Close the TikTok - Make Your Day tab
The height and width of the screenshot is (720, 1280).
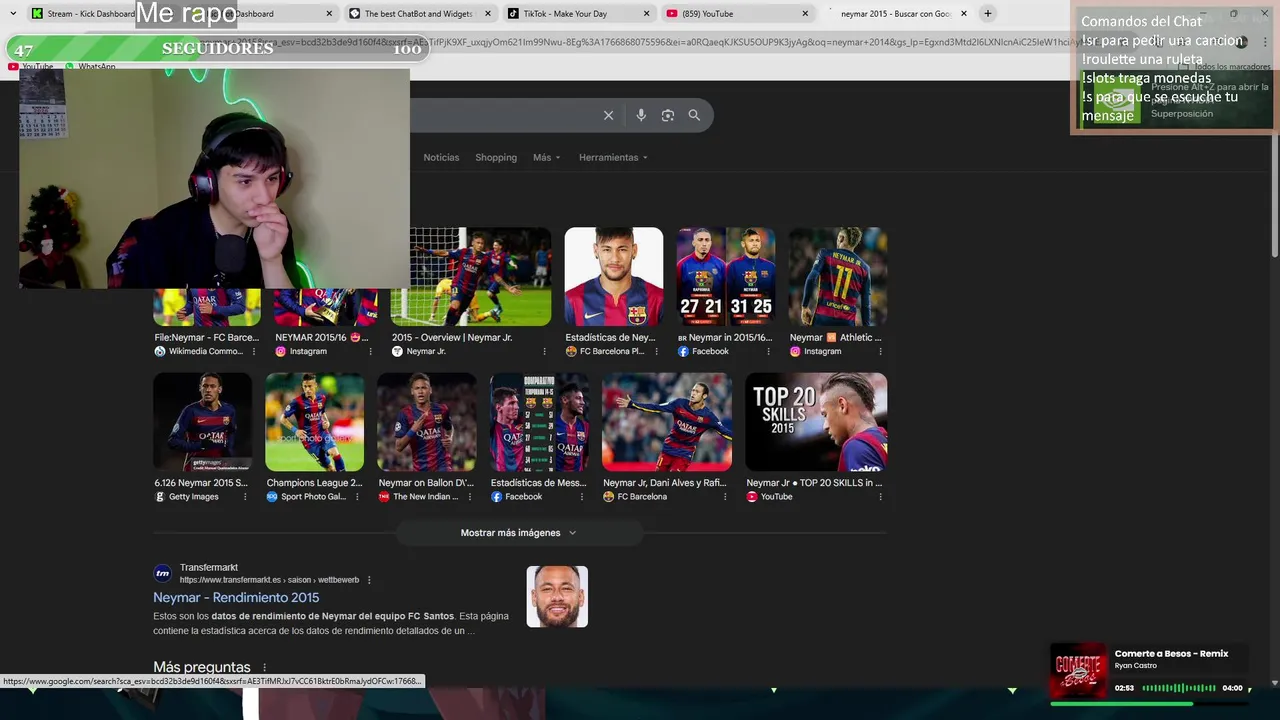(646, 14)
